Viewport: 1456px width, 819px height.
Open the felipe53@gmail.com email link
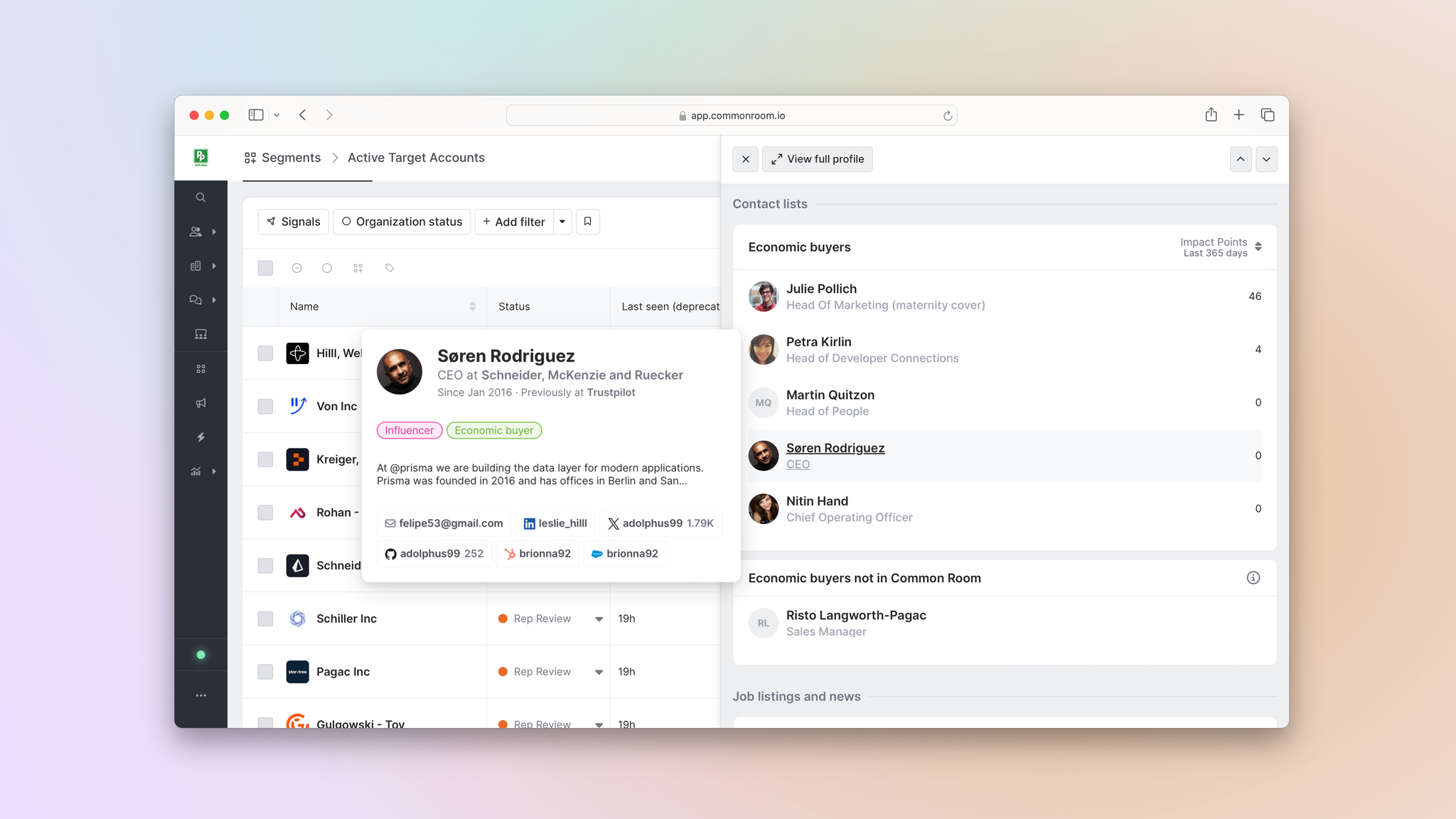click(x=444, y=523)
